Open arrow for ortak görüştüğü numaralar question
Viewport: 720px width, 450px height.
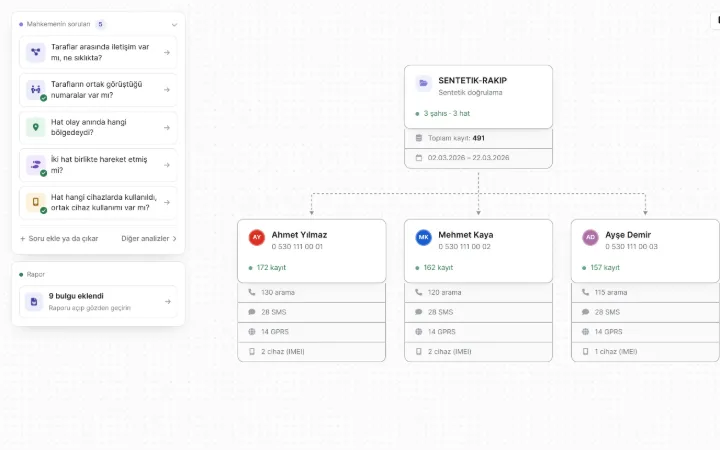167,90
